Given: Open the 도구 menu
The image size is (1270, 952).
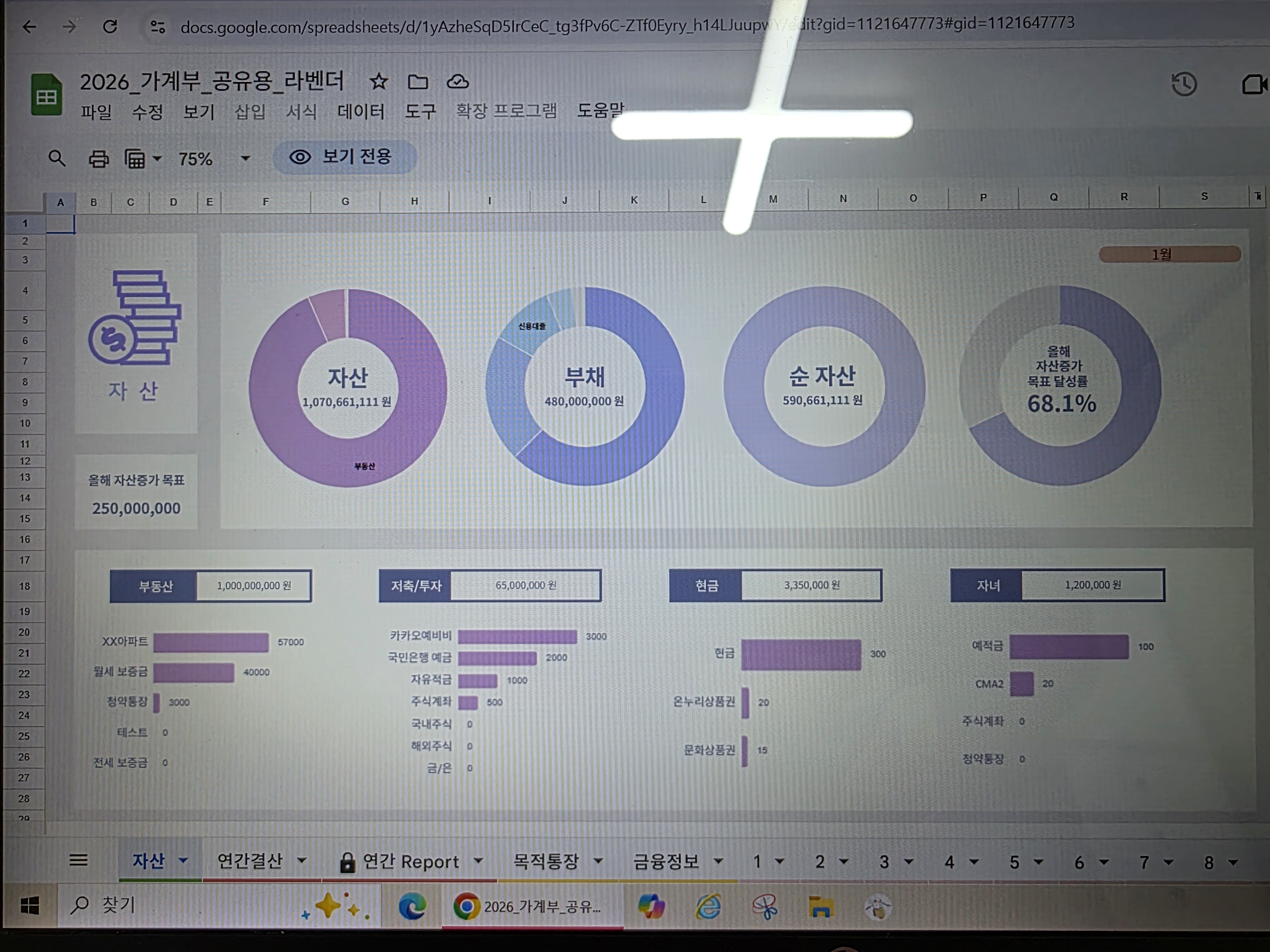Looking at the screenshot, I should tap(420, 111).
